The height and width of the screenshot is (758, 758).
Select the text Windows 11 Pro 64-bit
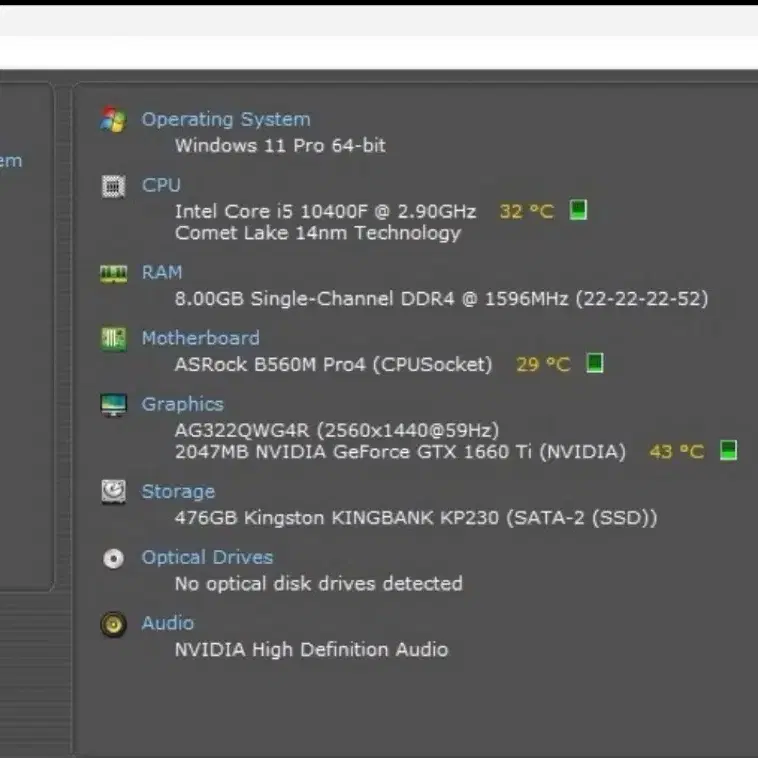click(280, 146)
